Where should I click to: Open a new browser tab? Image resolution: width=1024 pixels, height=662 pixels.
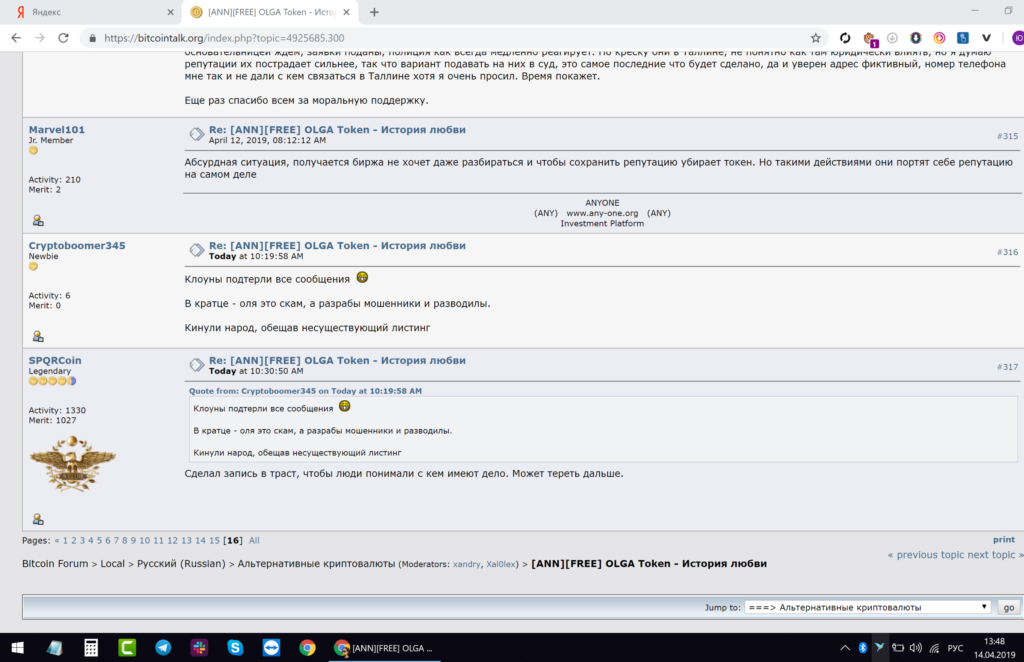(374, 12)
